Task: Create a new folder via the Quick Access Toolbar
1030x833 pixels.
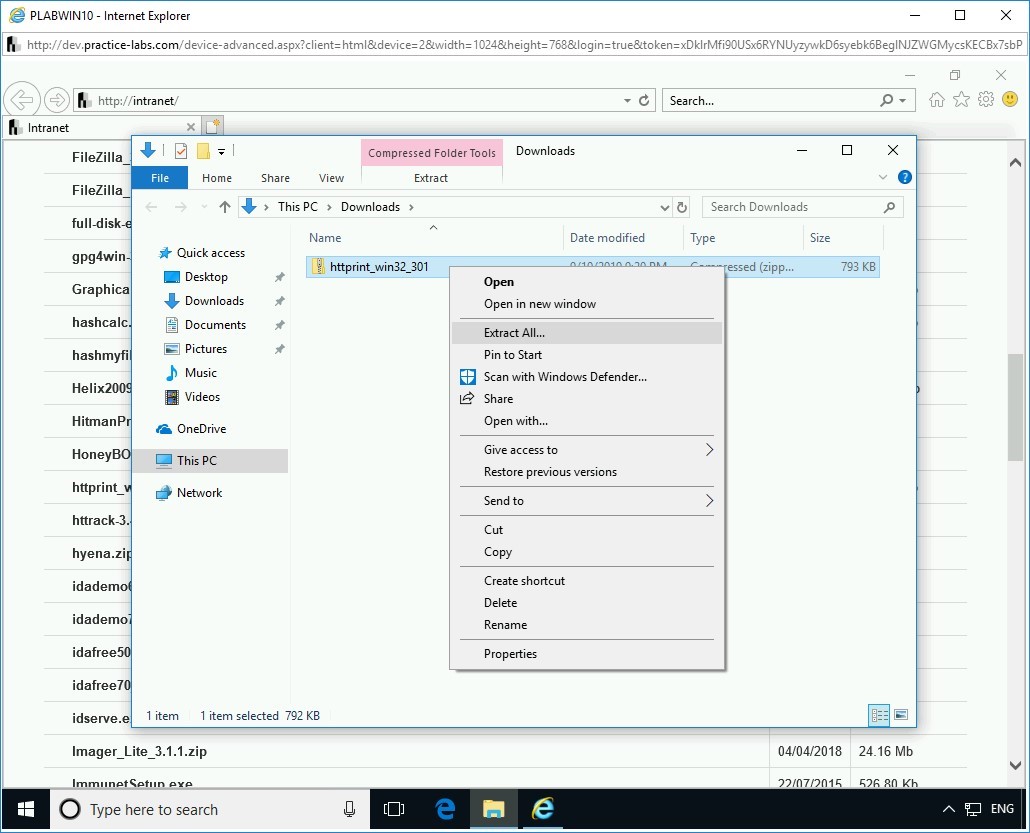Action: pos(203,151)
